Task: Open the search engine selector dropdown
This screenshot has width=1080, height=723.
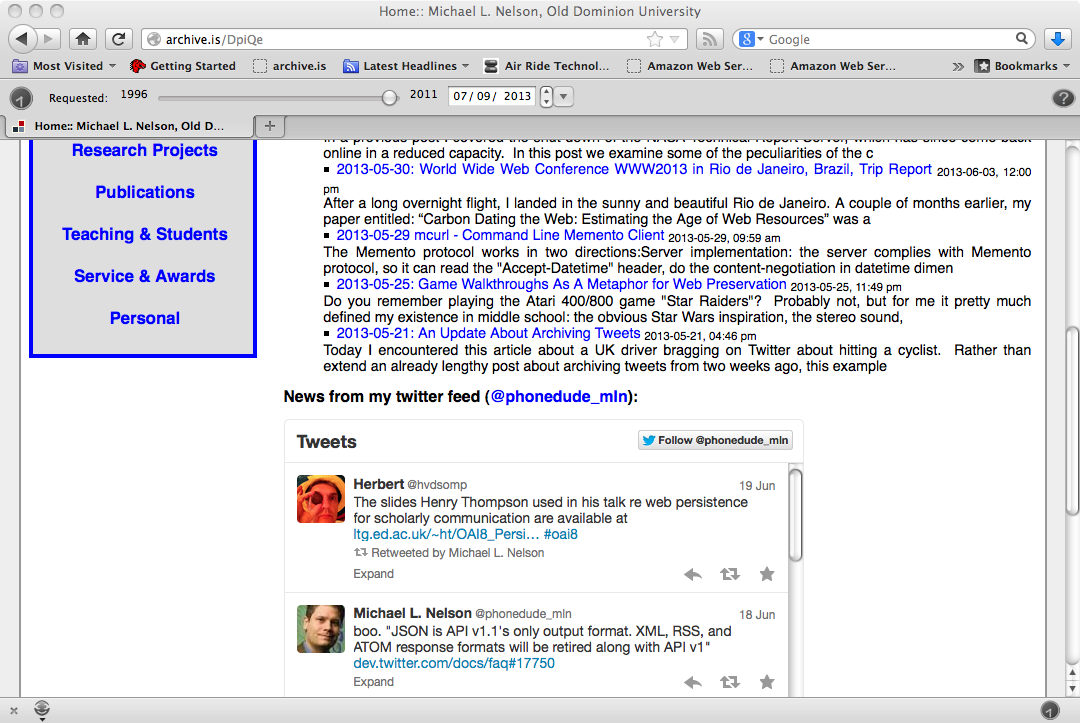Action: (751, 39)
